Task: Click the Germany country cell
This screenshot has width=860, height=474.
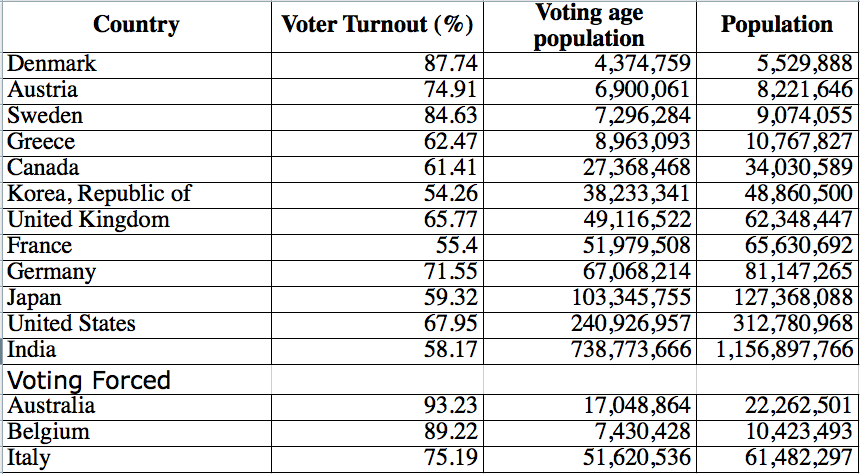Action: (52, 272)
